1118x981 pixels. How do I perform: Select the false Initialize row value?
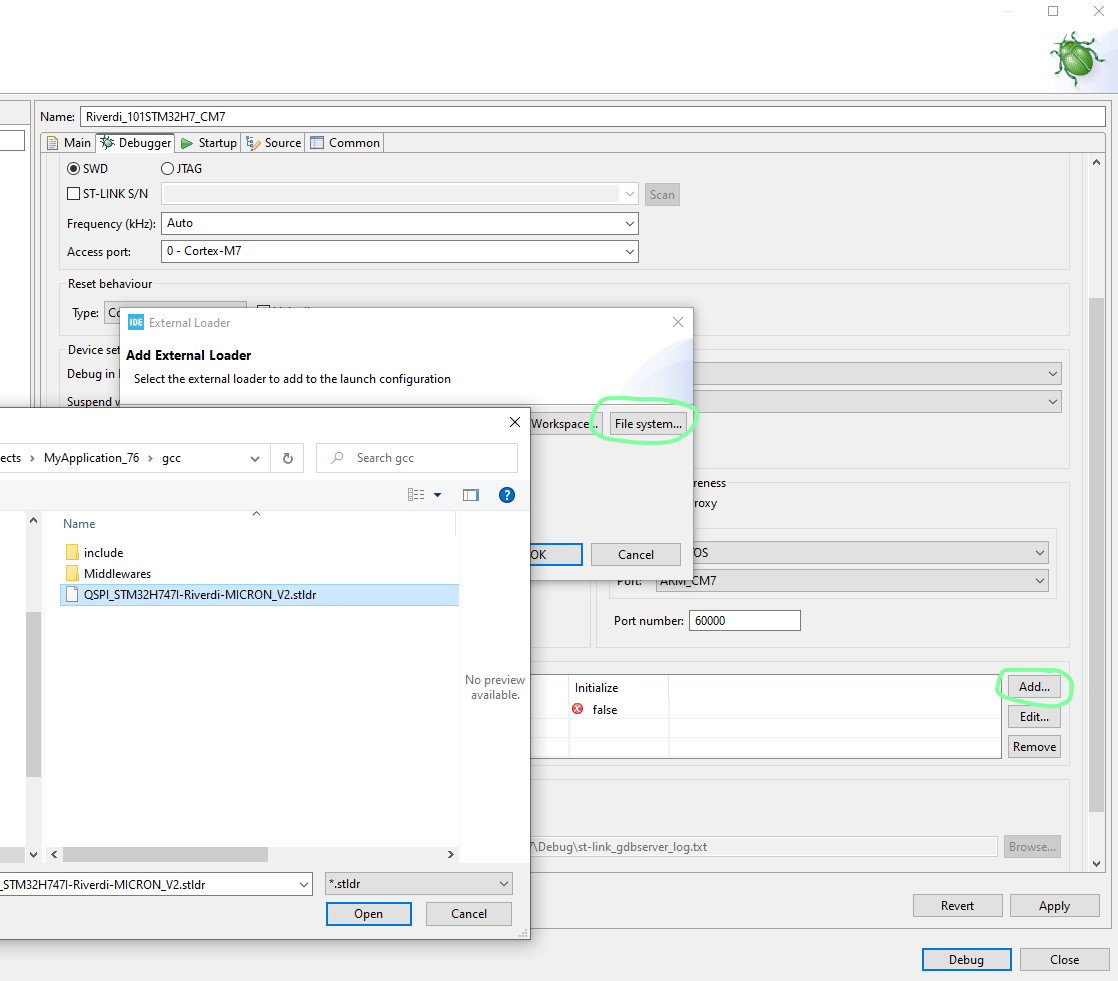coord(604,709)
